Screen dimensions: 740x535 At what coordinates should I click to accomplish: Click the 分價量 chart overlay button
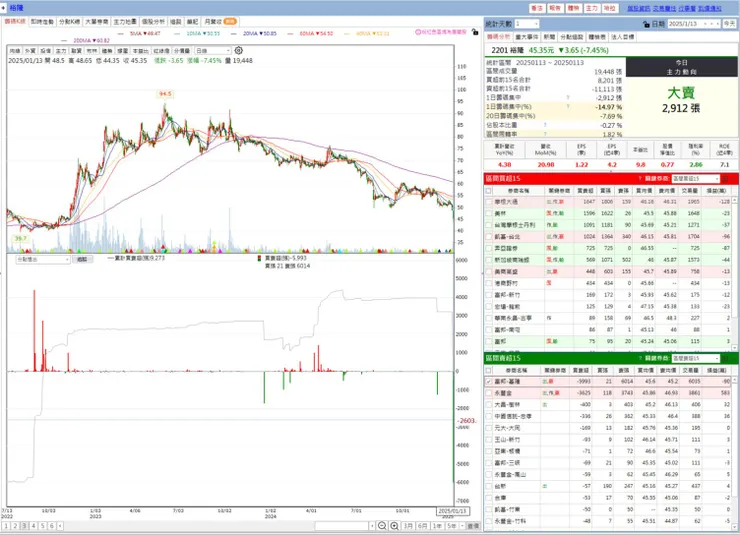[x=182, y=50]
